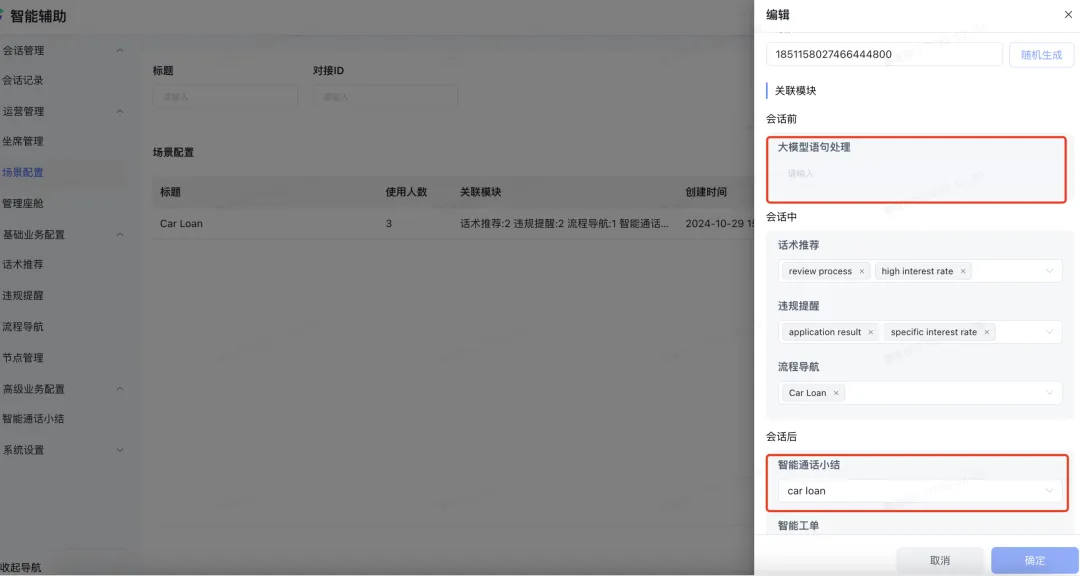
Task: Expand the 违规提醒 dropdown
Action: (1049, 332)
